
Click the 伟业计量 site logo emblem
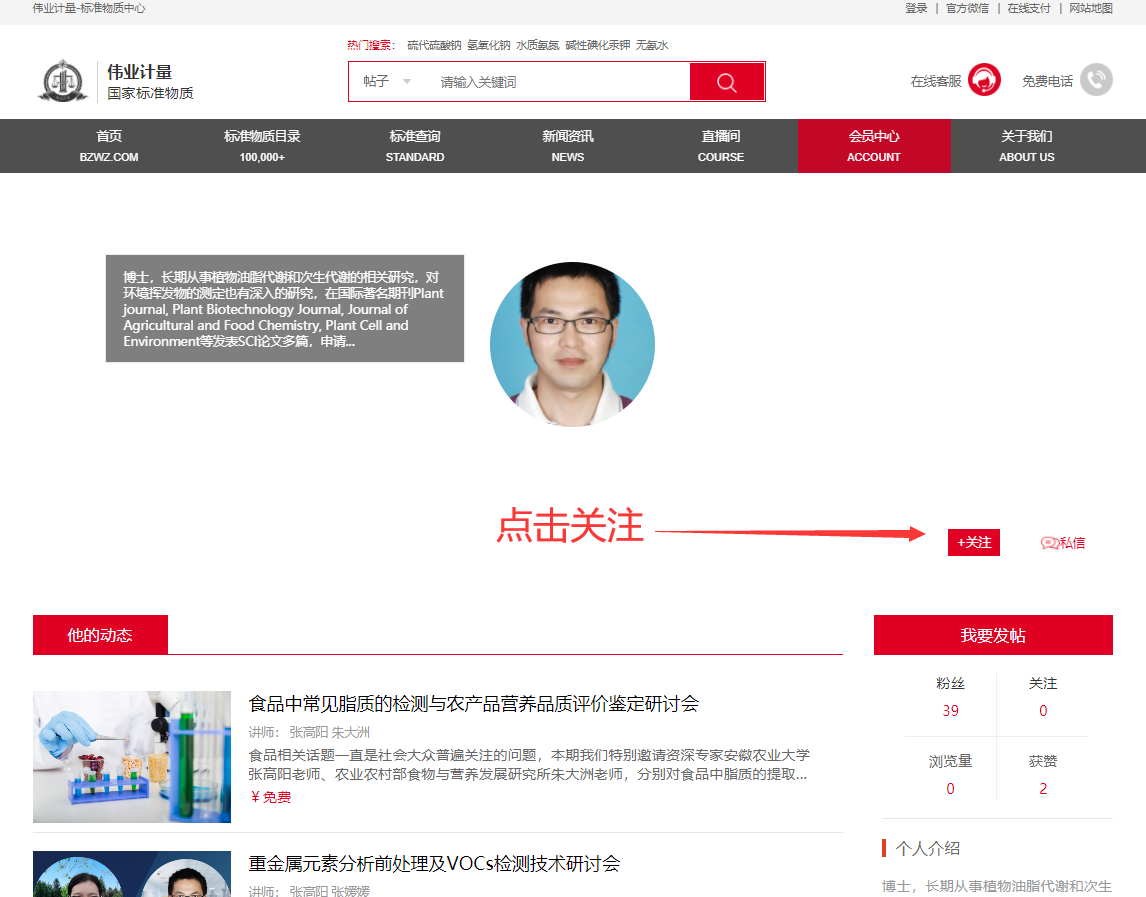[63, 80]
